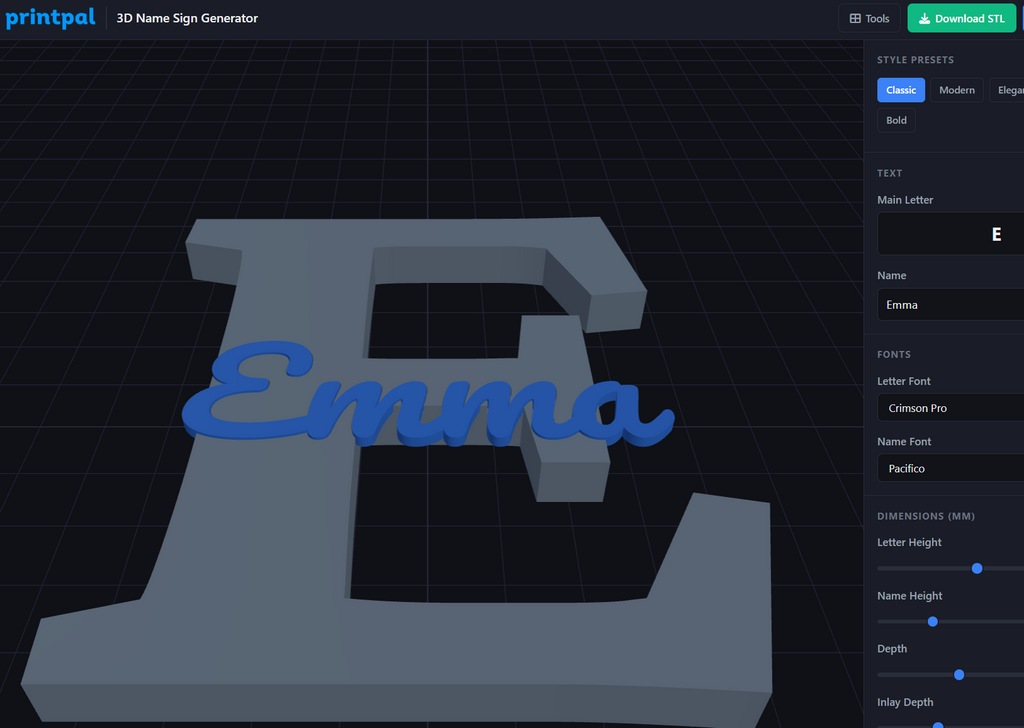Open the Name Font dropdown Pacifico
Image resolution: width=1024 pixels, height=728 pixels.
pos(951,468)
